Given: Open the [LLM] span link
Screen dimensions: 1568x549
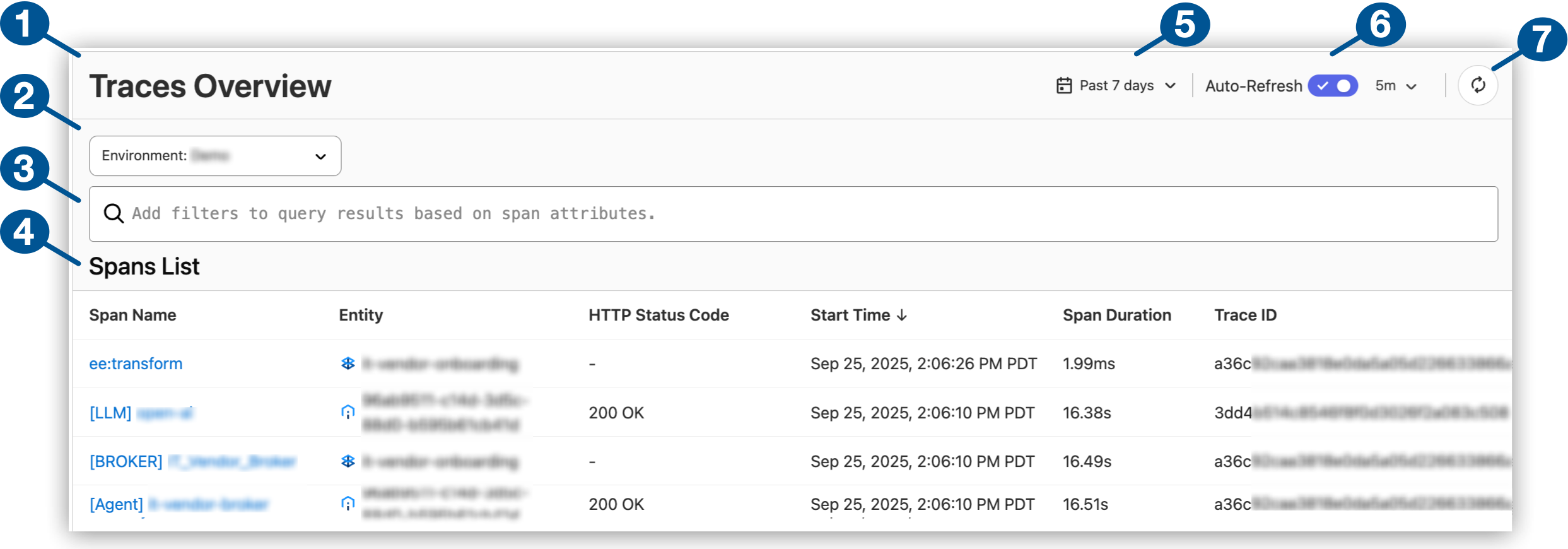Looking at the screenshot, I should pyautogui.click(x=111, y=413).
